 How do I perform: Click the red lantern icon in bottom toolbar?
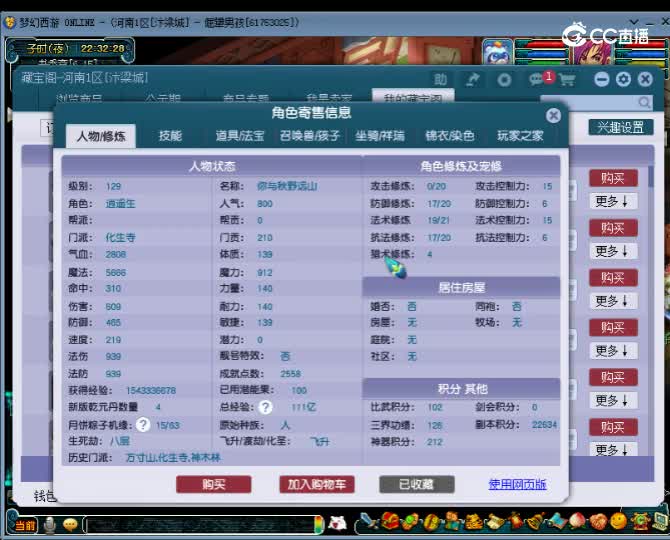515,521
